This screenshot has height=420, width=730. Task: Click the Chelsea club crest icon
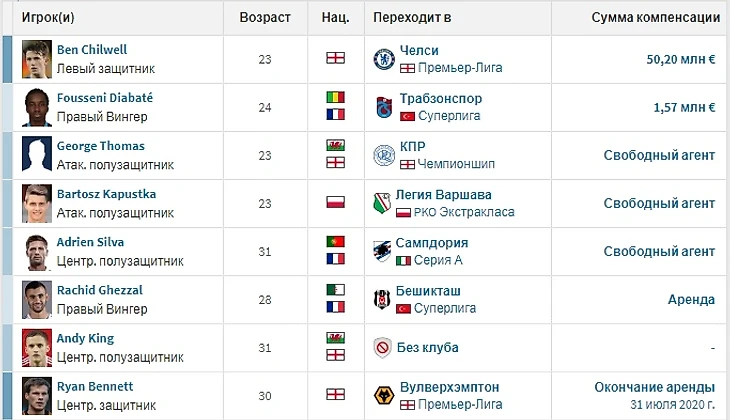tap(384, 59)
